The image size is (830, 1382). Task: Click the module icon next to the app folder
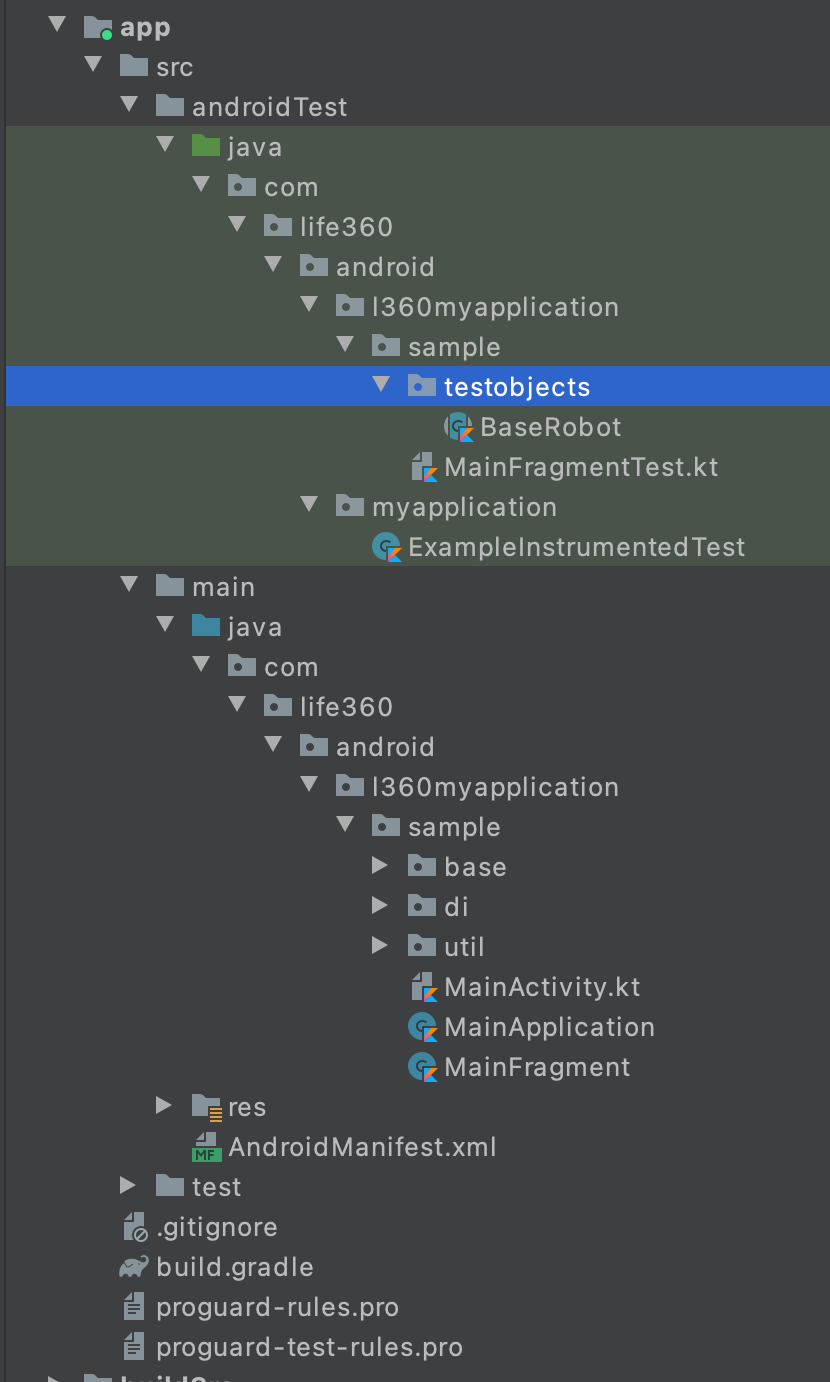click(95, 27)
